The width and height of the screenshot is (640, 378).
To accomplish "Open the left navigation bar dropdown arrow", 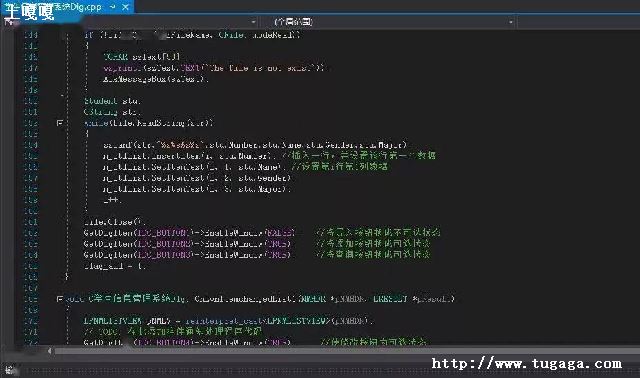I will point(253,22).
